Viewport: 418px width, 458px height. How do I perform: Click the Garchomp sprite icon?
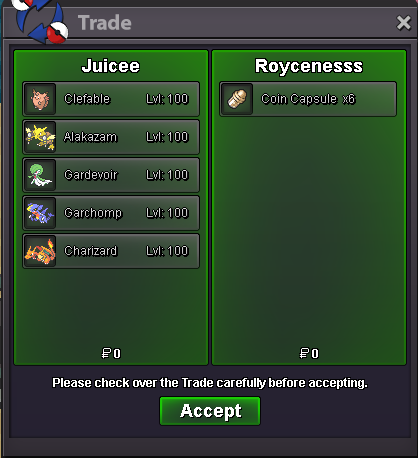click(40, 213)
